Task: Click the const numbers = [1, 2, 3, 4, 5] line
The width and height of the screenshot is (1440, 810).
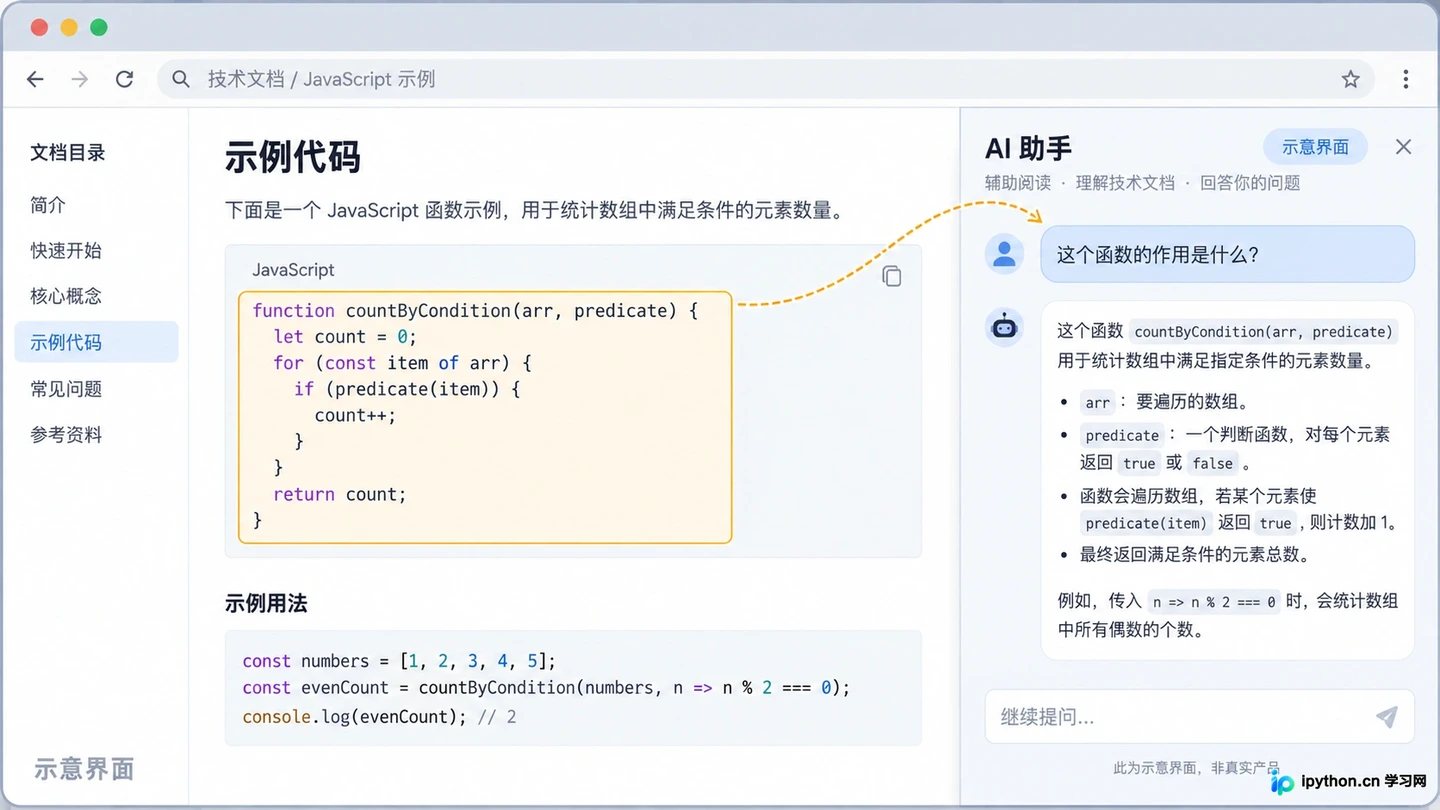Action: point(399,661)
